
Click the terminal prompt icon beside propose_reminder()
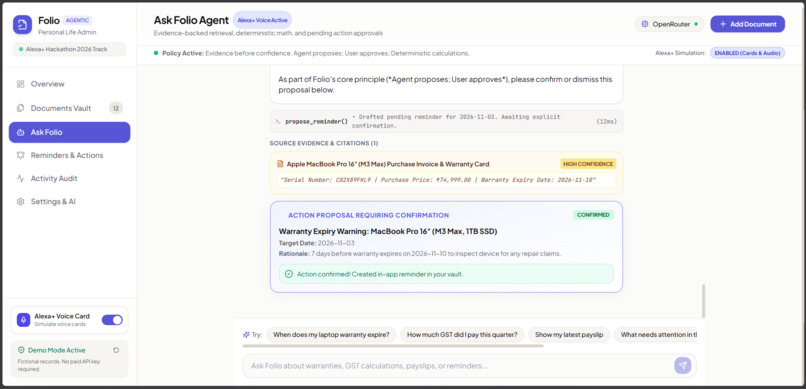[x=278, y=121]
